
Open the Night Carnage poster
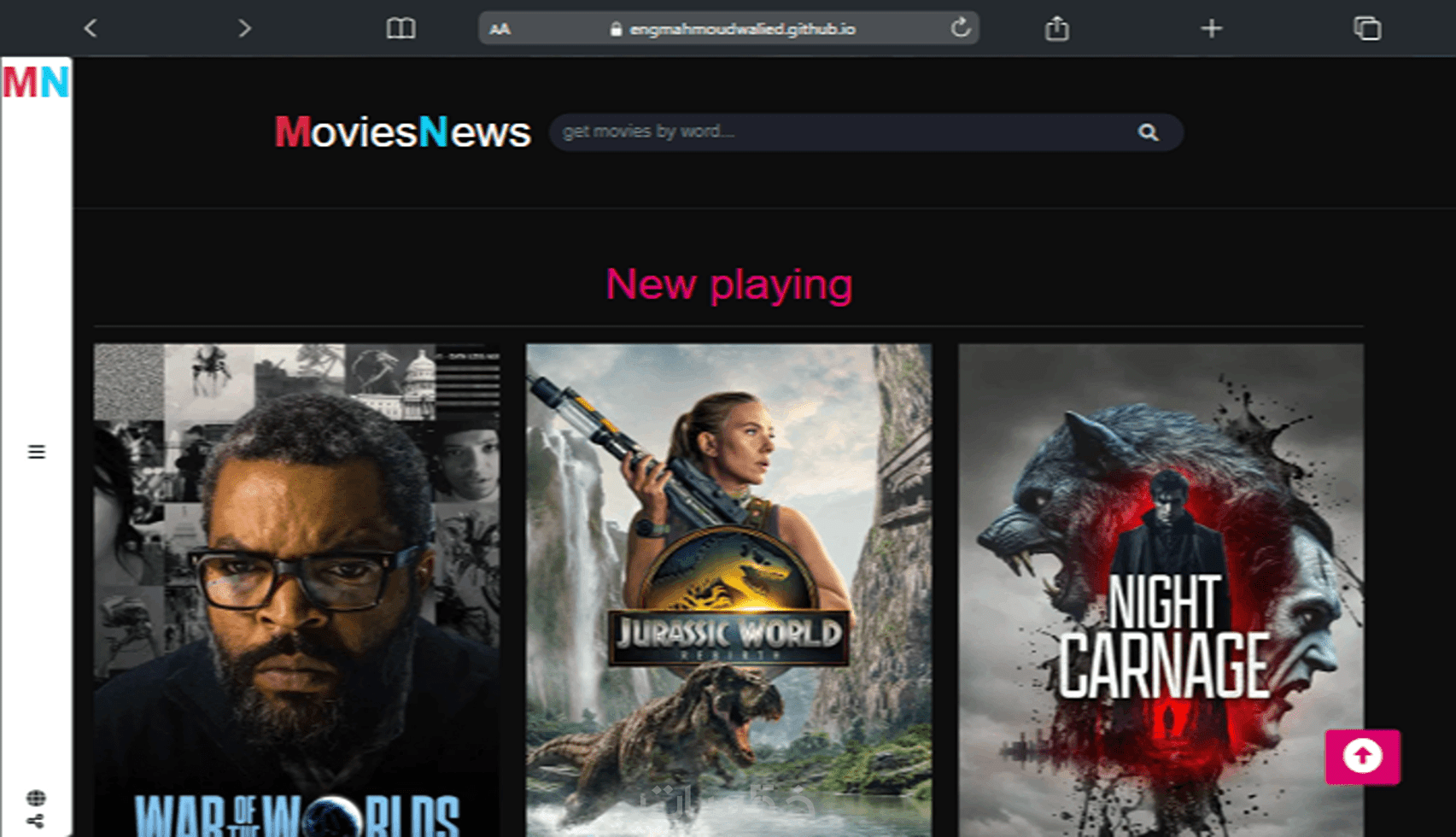pos(1161,590)
